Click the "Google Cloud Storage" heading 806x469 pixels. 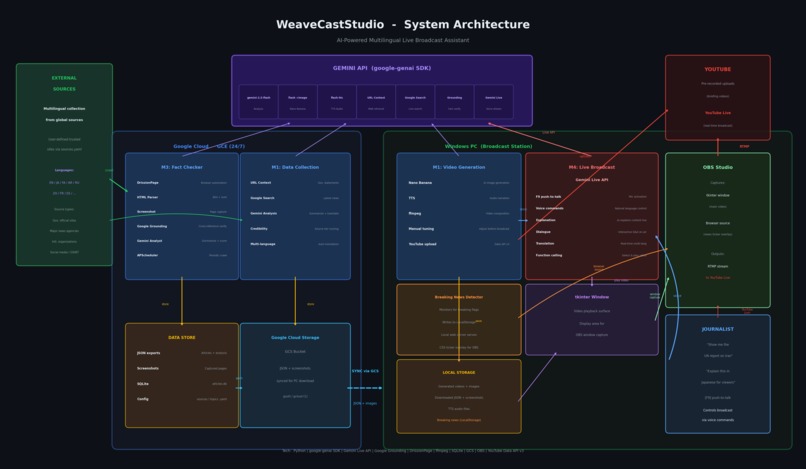(x=295, y=337)
